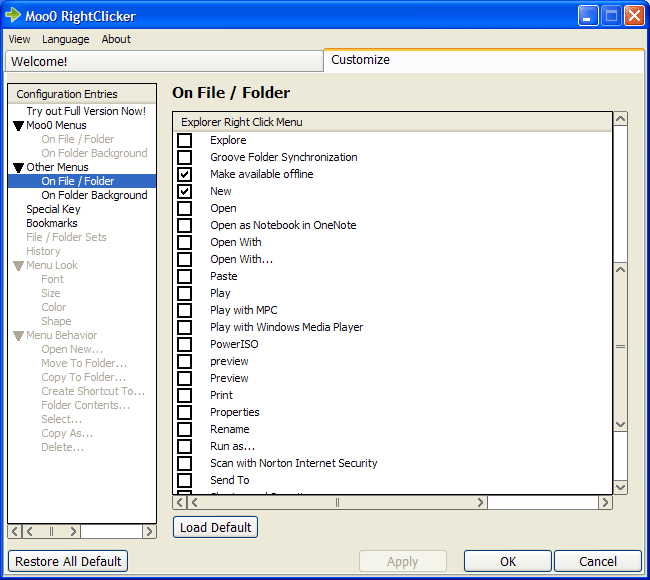Check the Run as... entry
Screen dimensions: 650x580
click(x=184, y=446)
